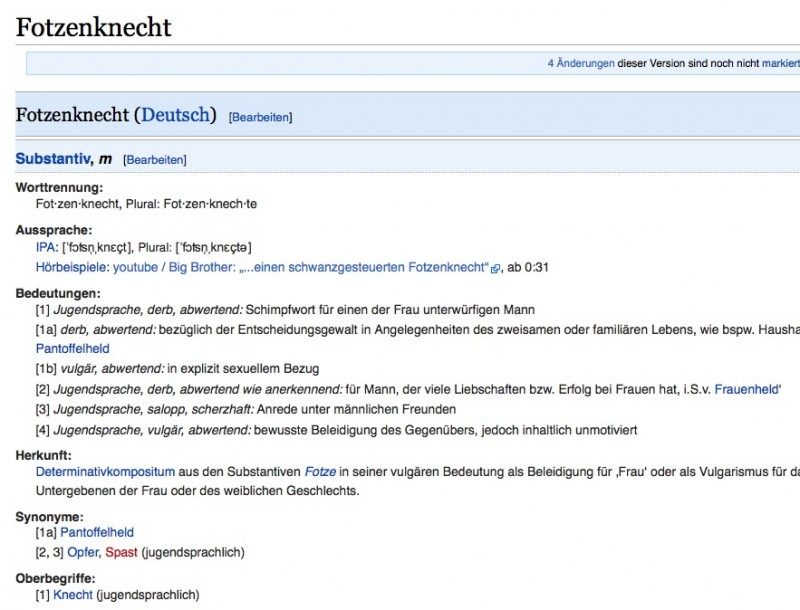Follow the "Frauenheld" link in meaning [2]
800x610 pixels.
click(x=747, y=389)
